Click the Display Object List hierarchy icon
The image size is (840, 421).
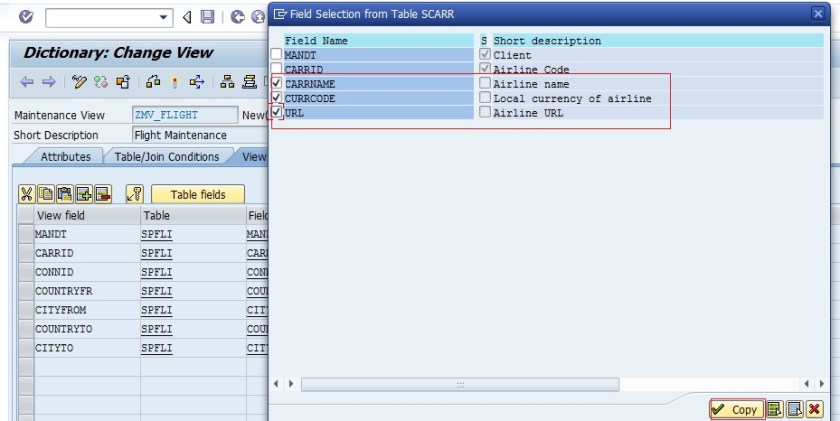(228, 82)
